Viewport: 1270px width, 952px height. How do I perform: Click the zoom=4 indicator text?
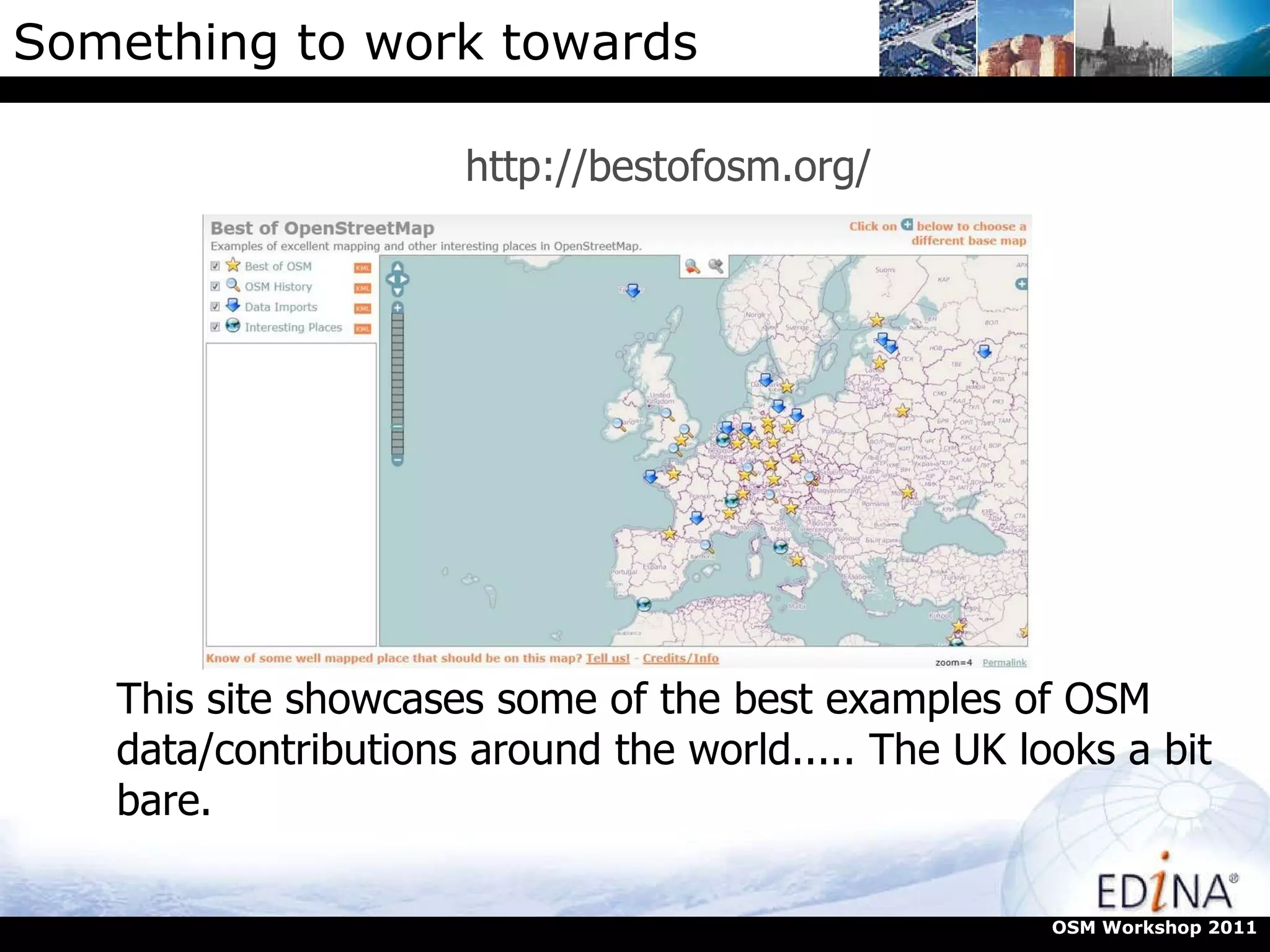[x=954, y=663]
